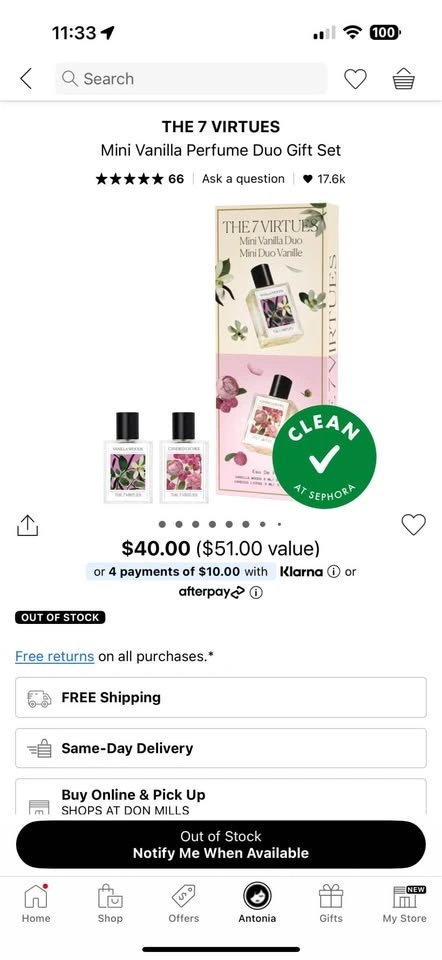Select the Same-Day Delivery option
The width and height of the screenshot is (442, 960).
[x=220, y=748]
